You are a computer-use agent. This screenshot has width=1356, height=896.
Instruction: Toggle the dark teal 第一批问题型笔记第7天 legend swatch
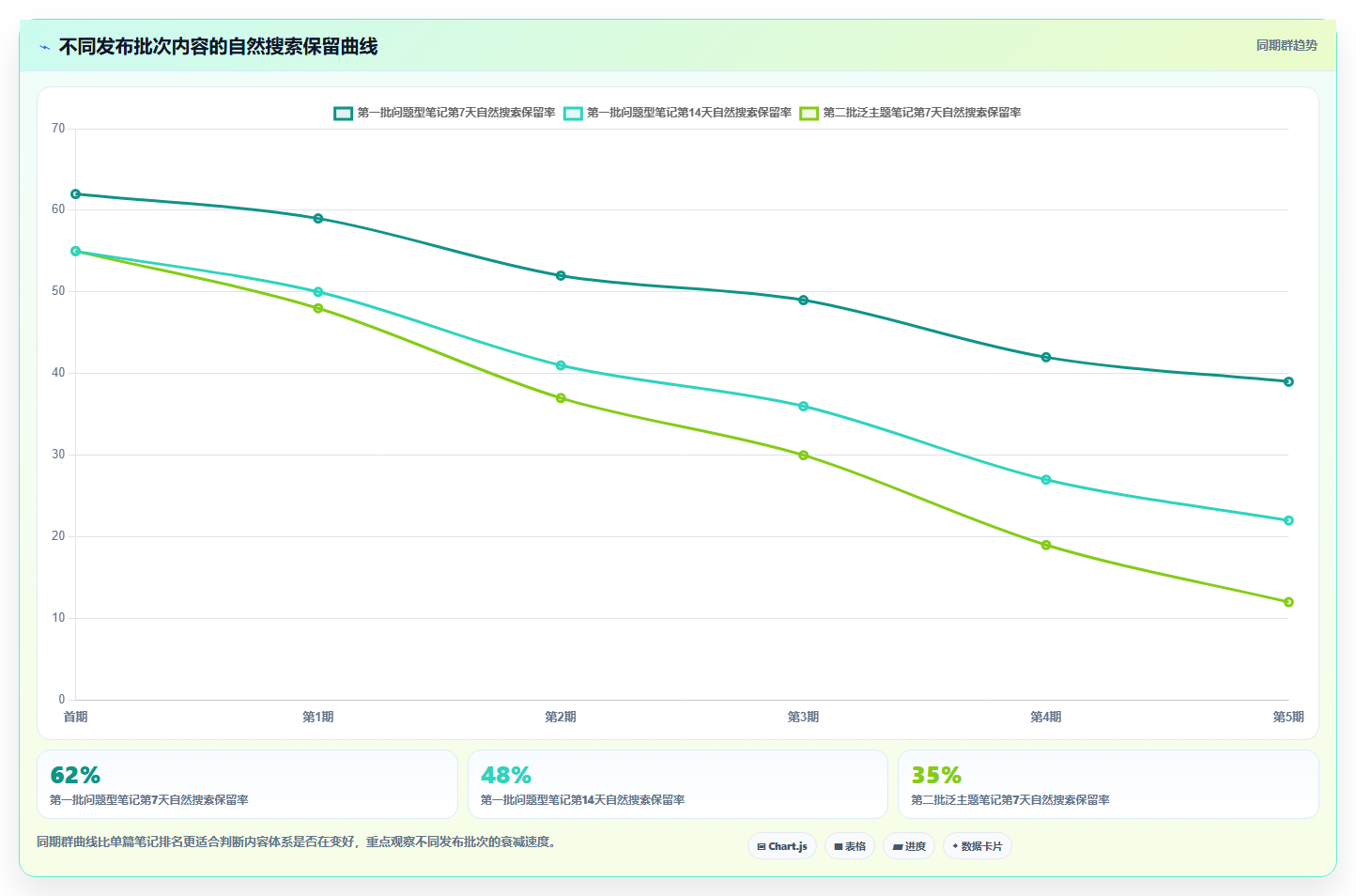[343, 113]
